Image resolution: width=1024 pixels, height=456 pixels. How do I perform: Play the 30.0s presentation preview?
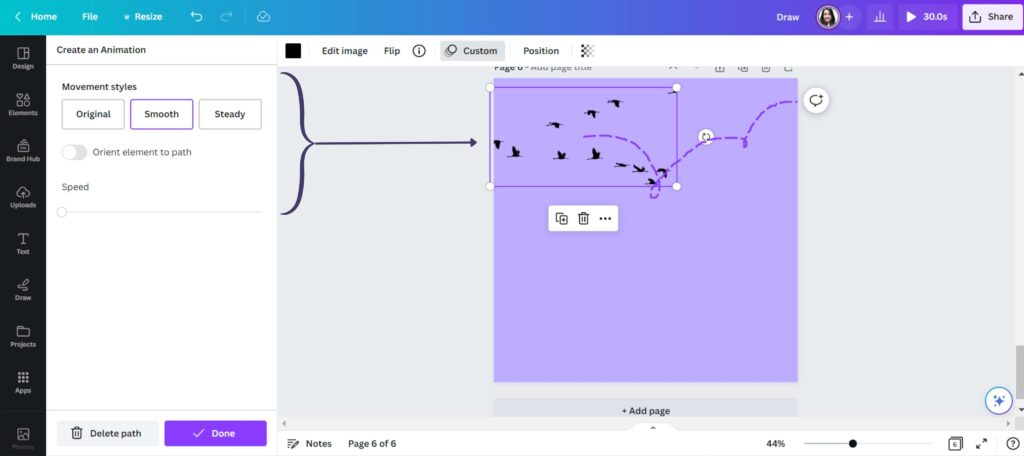click(x=926, y=17)
